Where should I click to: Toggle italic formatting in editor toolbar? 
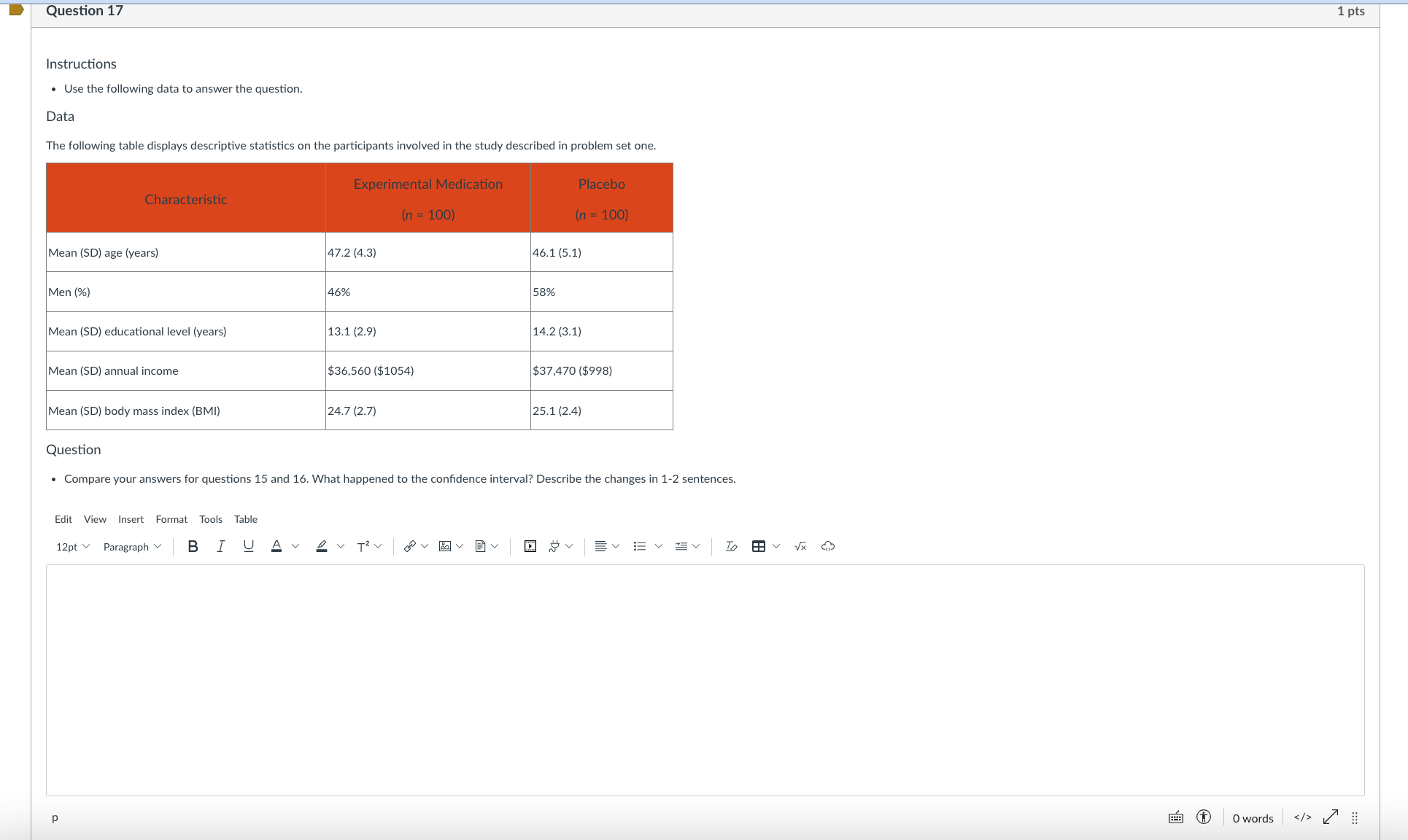click(x=220, y=546)
